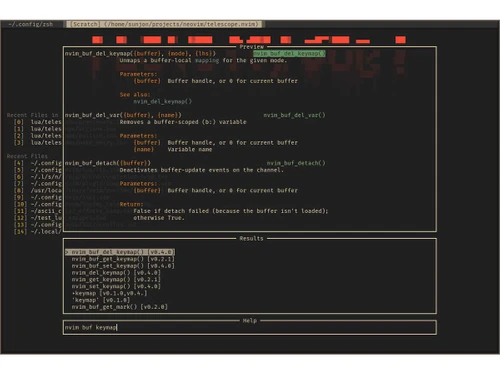
Task: Click the 'See also:' heading in preview
Action: pos(135,95)
